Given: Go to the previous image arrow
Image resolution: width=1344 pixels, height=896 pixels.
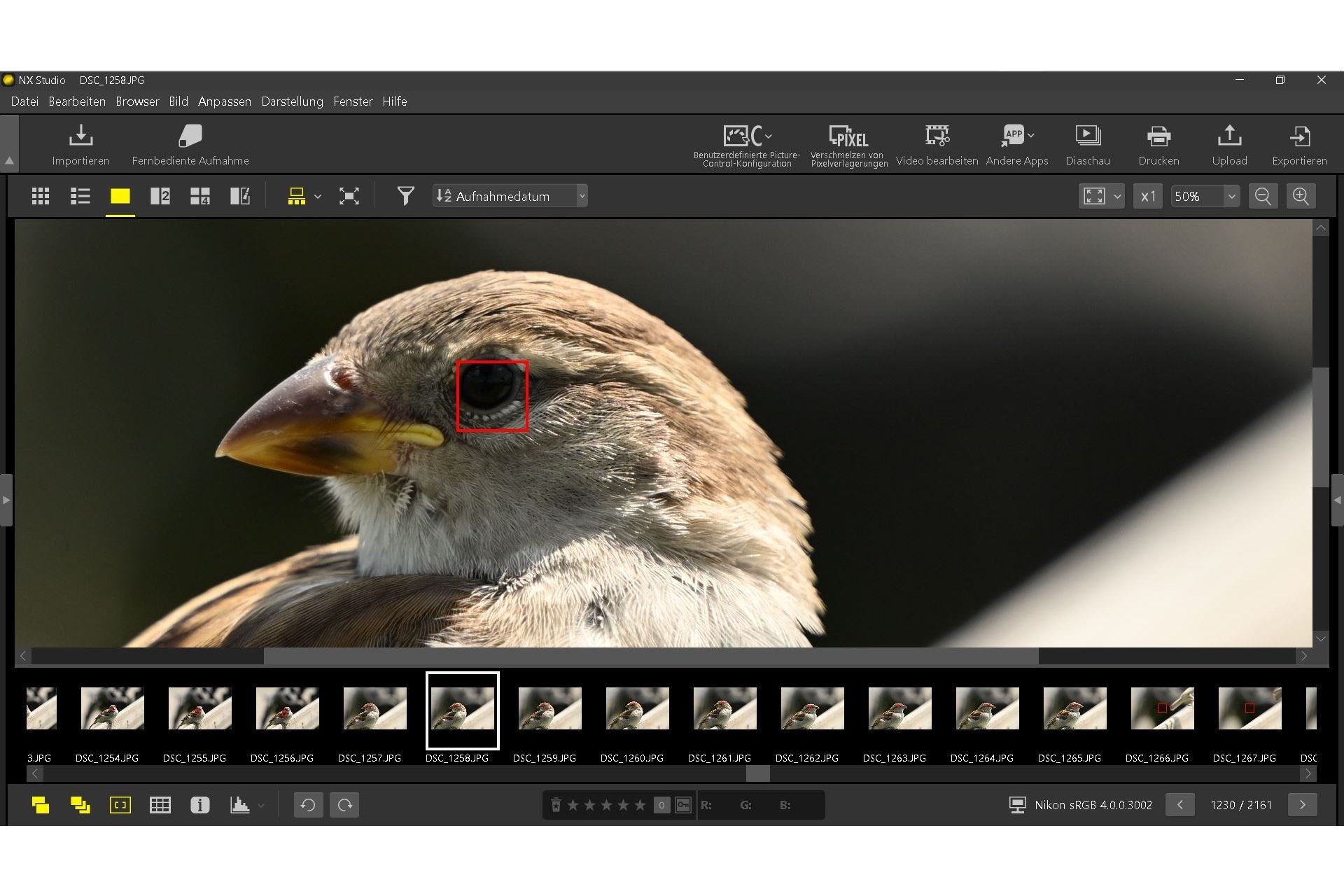Looking at the screenshot, I should pos(1179,805).
